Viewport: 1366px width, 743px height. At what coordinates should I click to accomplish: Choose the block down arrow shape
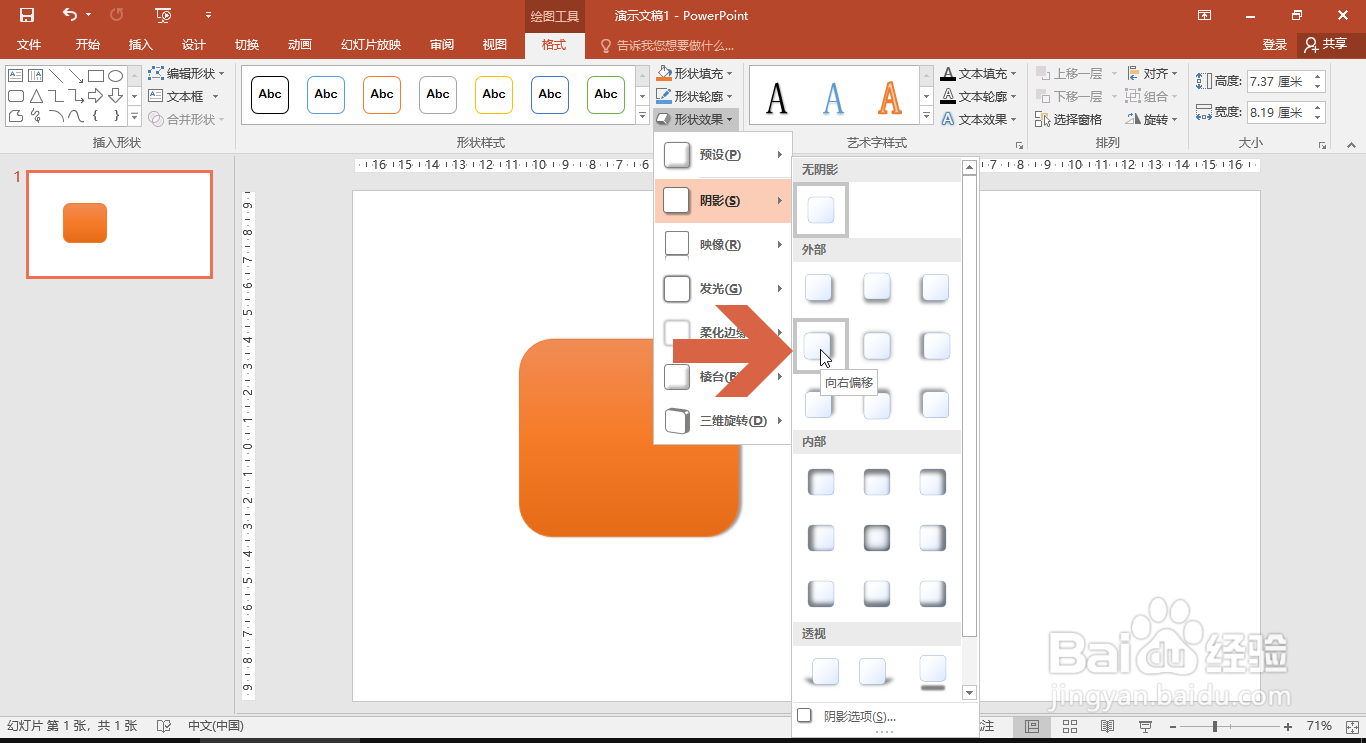tap(115, 96)
